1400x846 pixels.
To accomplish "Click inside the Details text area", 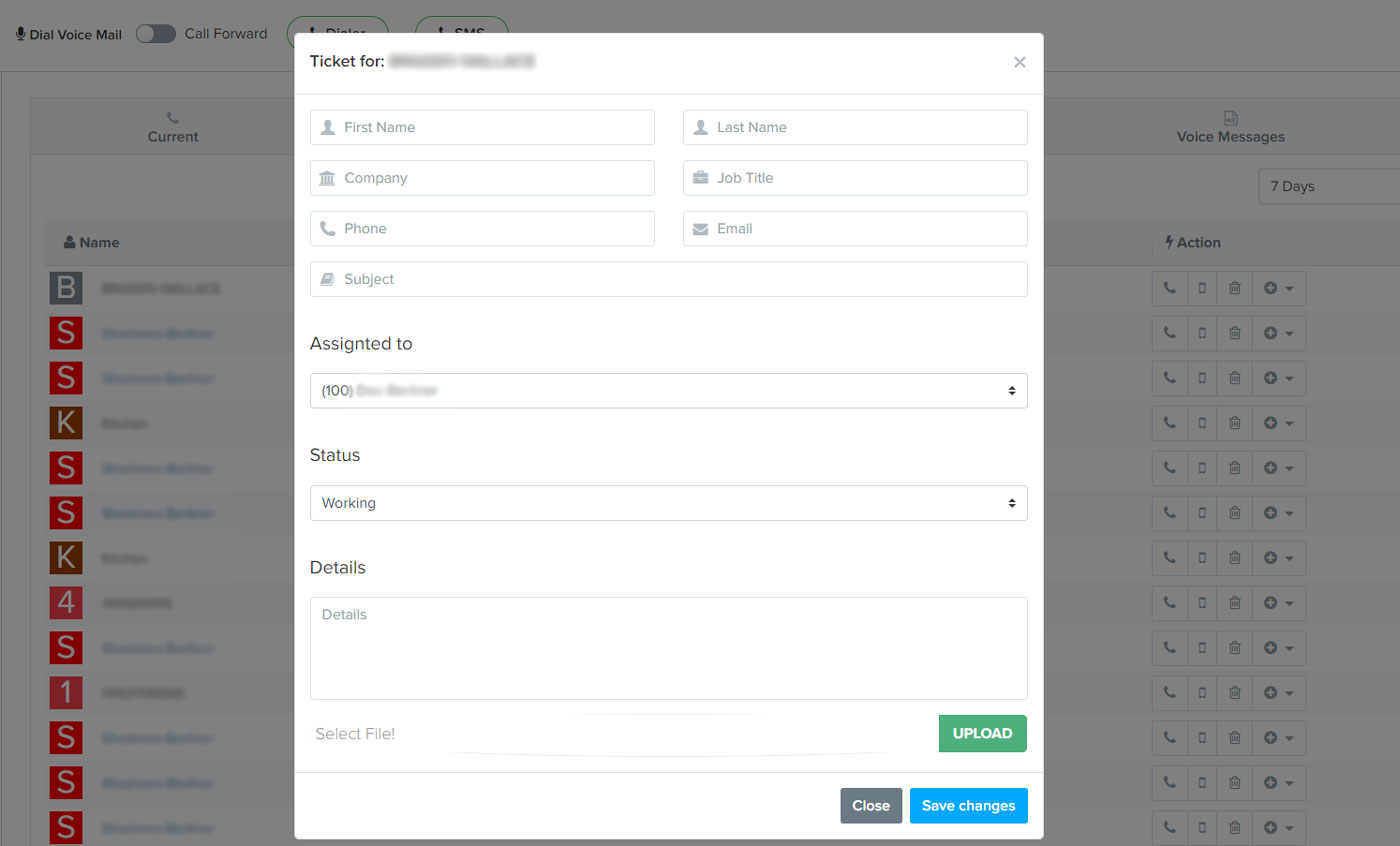I will (668, 648).
